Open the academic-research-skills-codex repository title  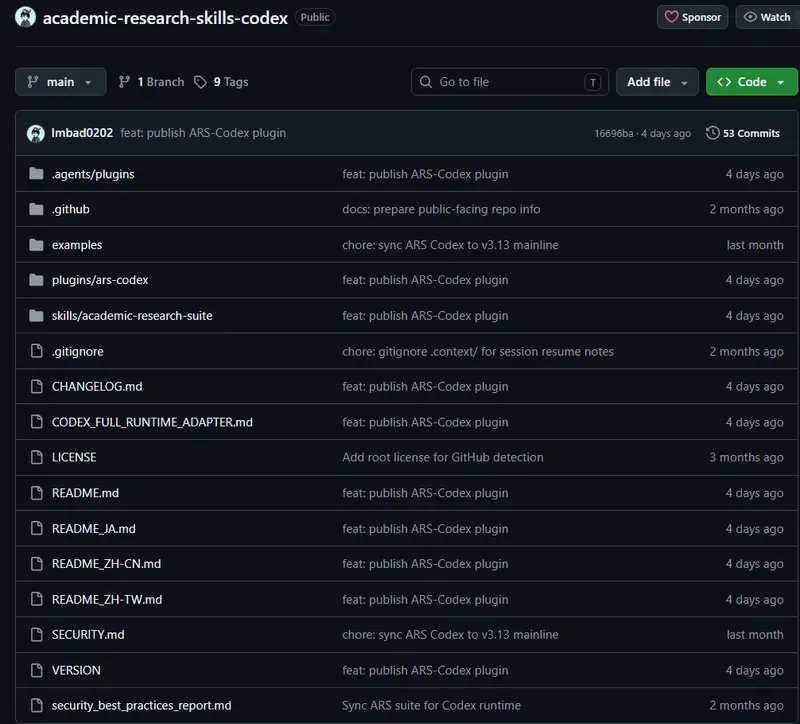pyautogui.click(x=165, y=18)
